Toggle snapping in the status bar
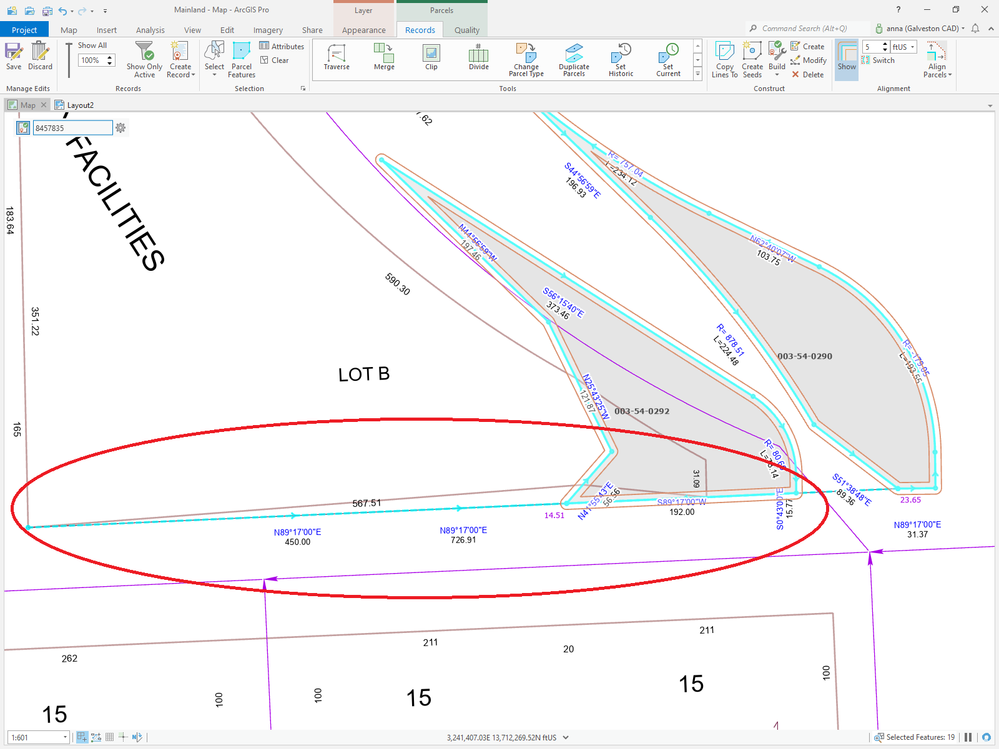 (x=82, y=738)
